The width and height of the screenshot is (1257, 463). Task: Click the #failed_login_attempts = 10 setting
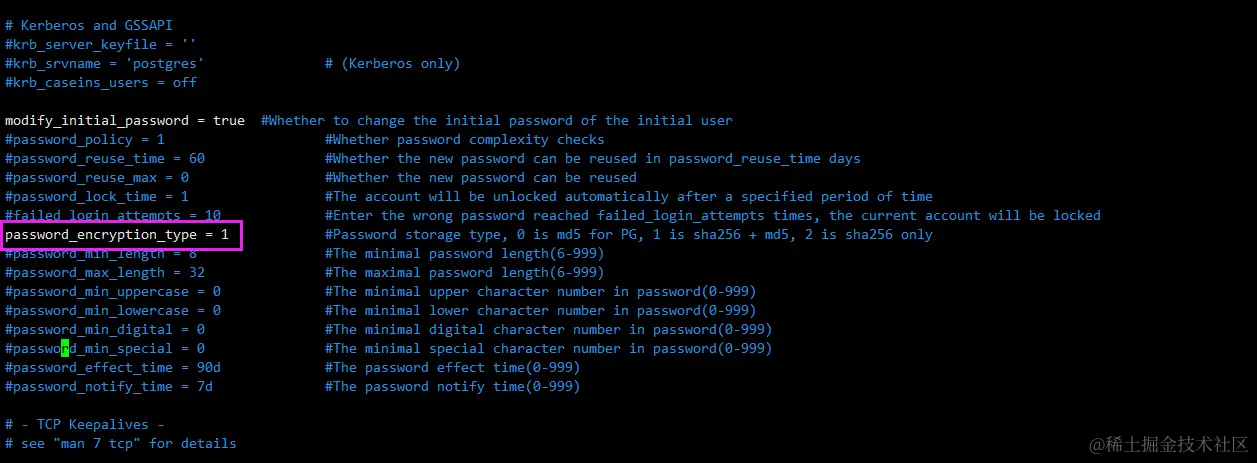113,216
